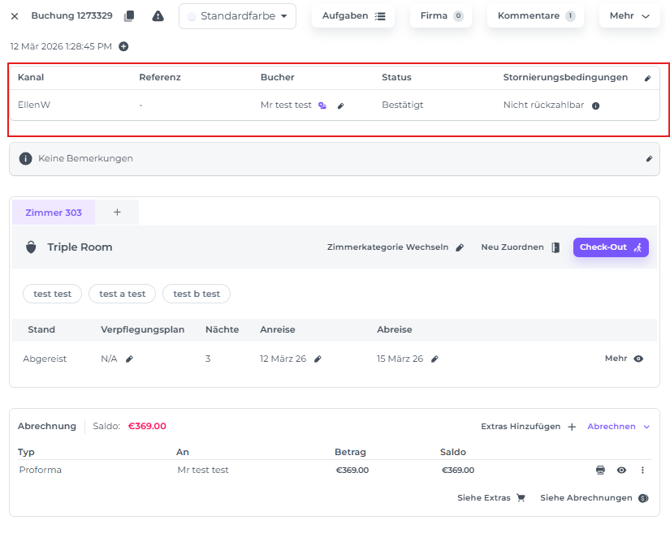Select the guest chip test a test
The width and height of the screenshot is (670, 533).
[122, 294]
